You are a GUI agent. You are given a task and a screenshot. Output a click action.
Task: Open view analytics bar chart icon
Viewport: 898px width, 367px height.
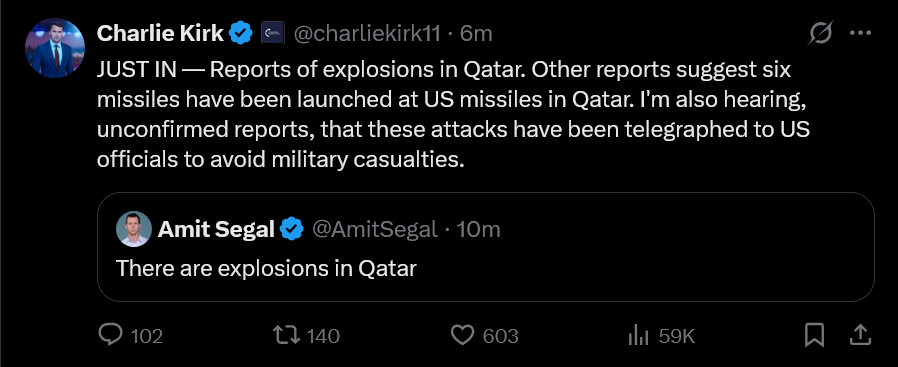(638, 336)
